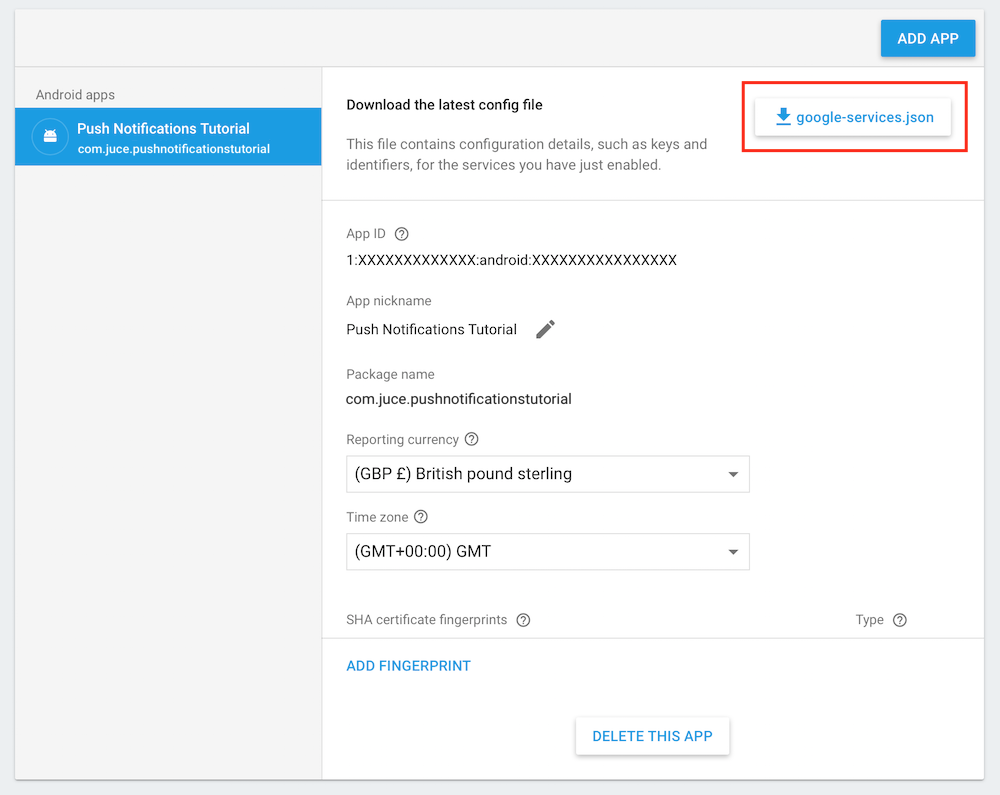Open the Reporting currency dropdown
Viewport: 1000px width, 795px height.
click(x=547, y=473)
